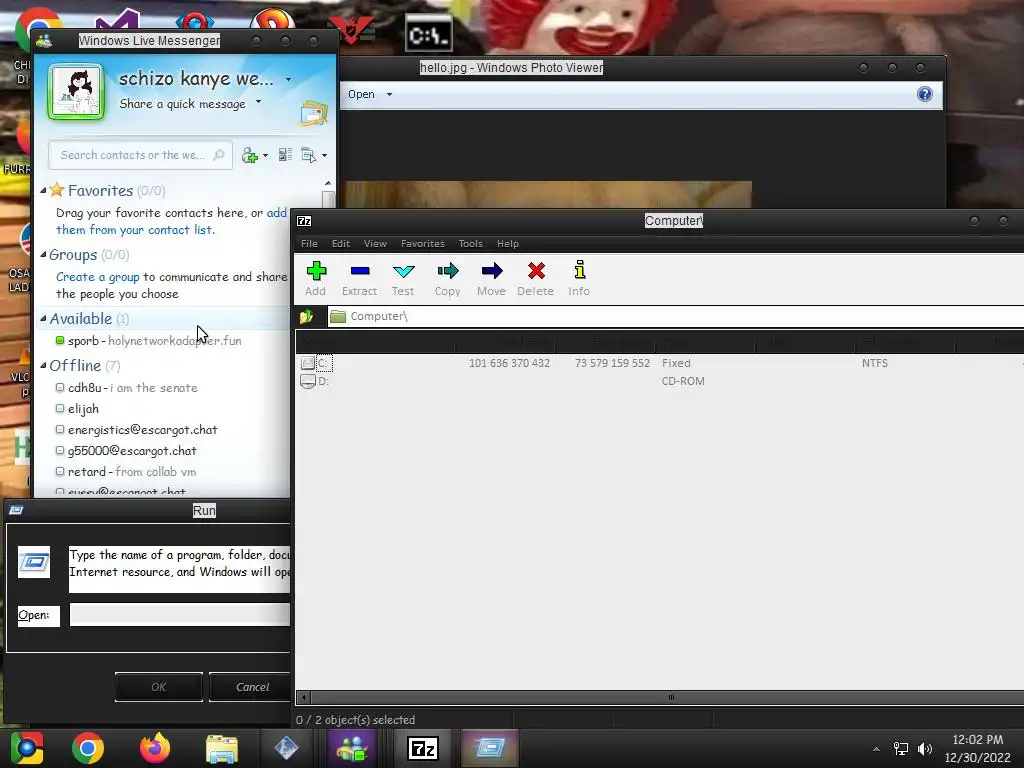
Task: Switch to Run dialog taskbar button
Action: click(x=490, y=748)
